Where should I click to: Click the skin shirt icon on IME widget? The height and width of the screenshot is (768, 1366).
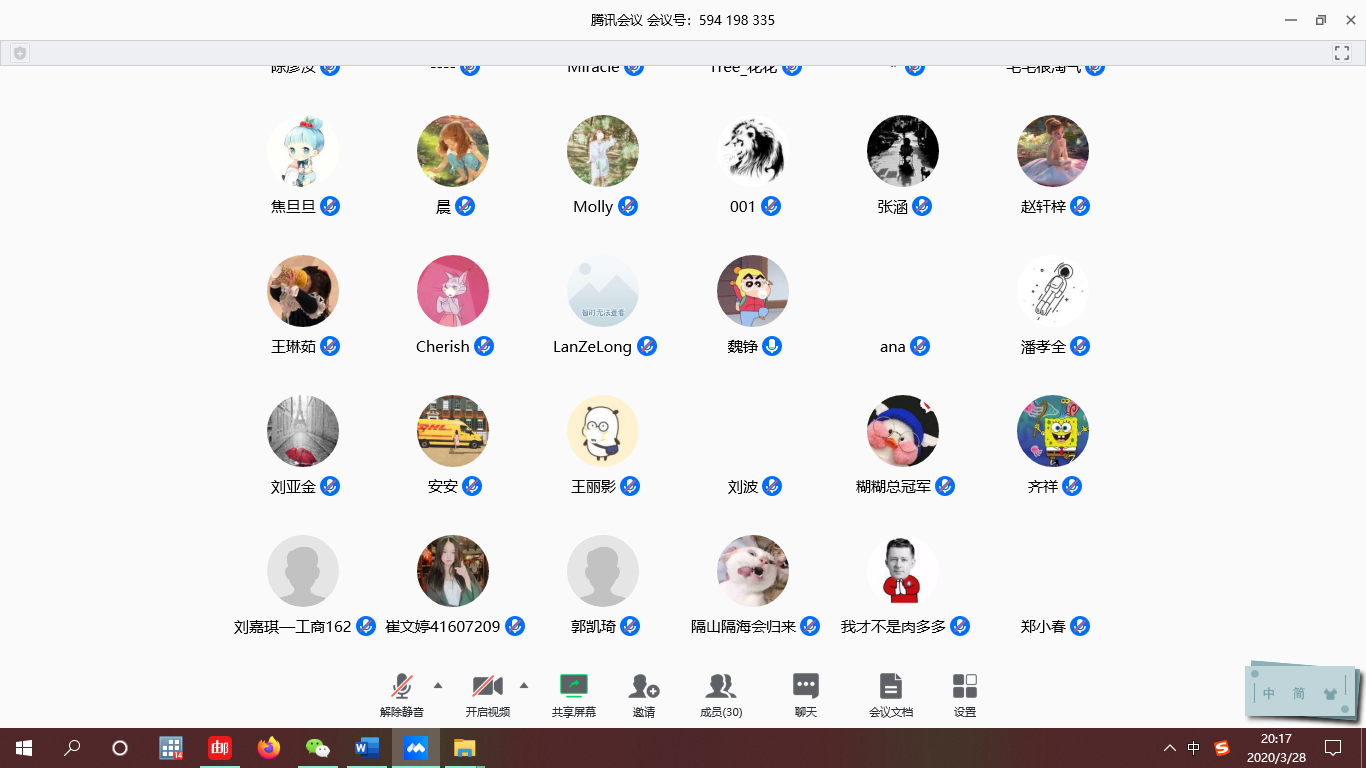(x=1329, y=692)
